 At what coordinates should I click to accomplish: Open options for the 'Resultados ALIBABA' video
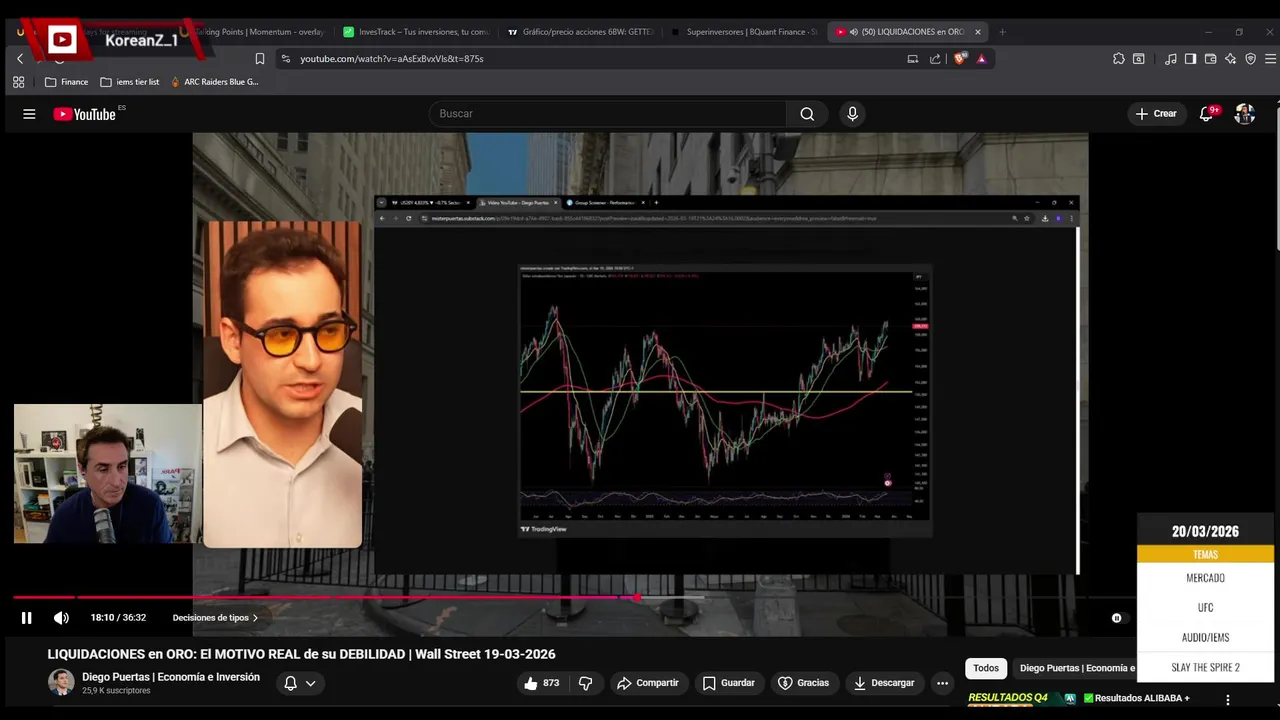pyautogui.click(x=1228, y=700)
